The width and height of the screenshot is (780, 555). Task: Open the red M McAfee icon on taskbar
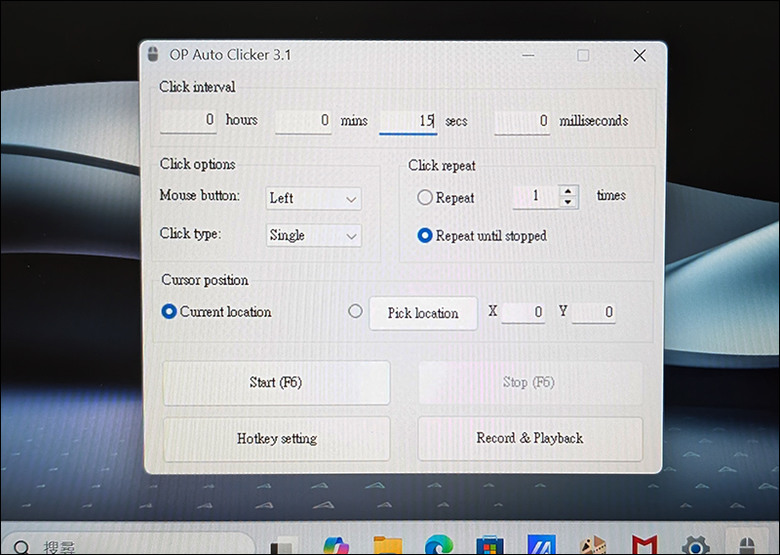644,546
